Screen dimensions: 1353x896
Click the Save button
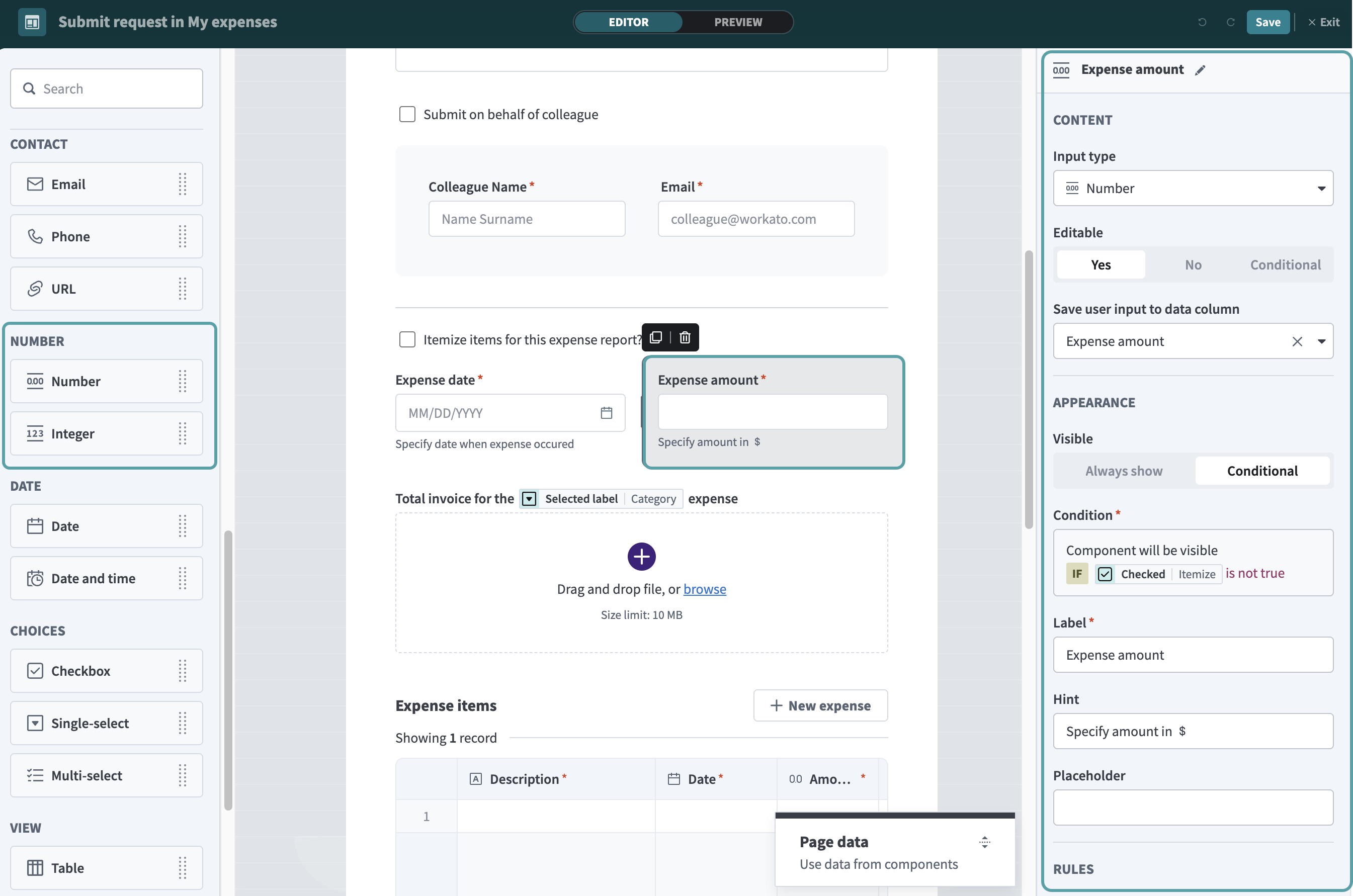[x=1267, y=22]
